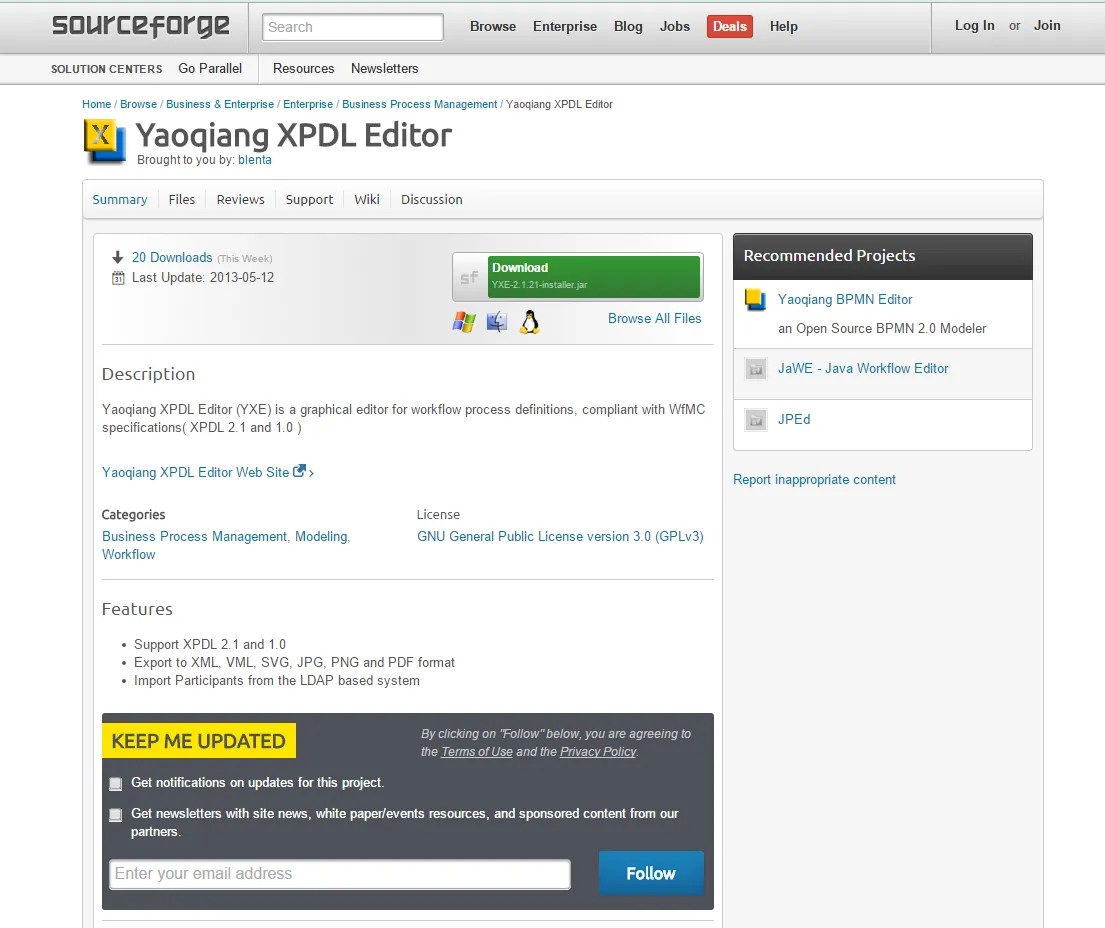Open the Blog header link

[628, 26]
